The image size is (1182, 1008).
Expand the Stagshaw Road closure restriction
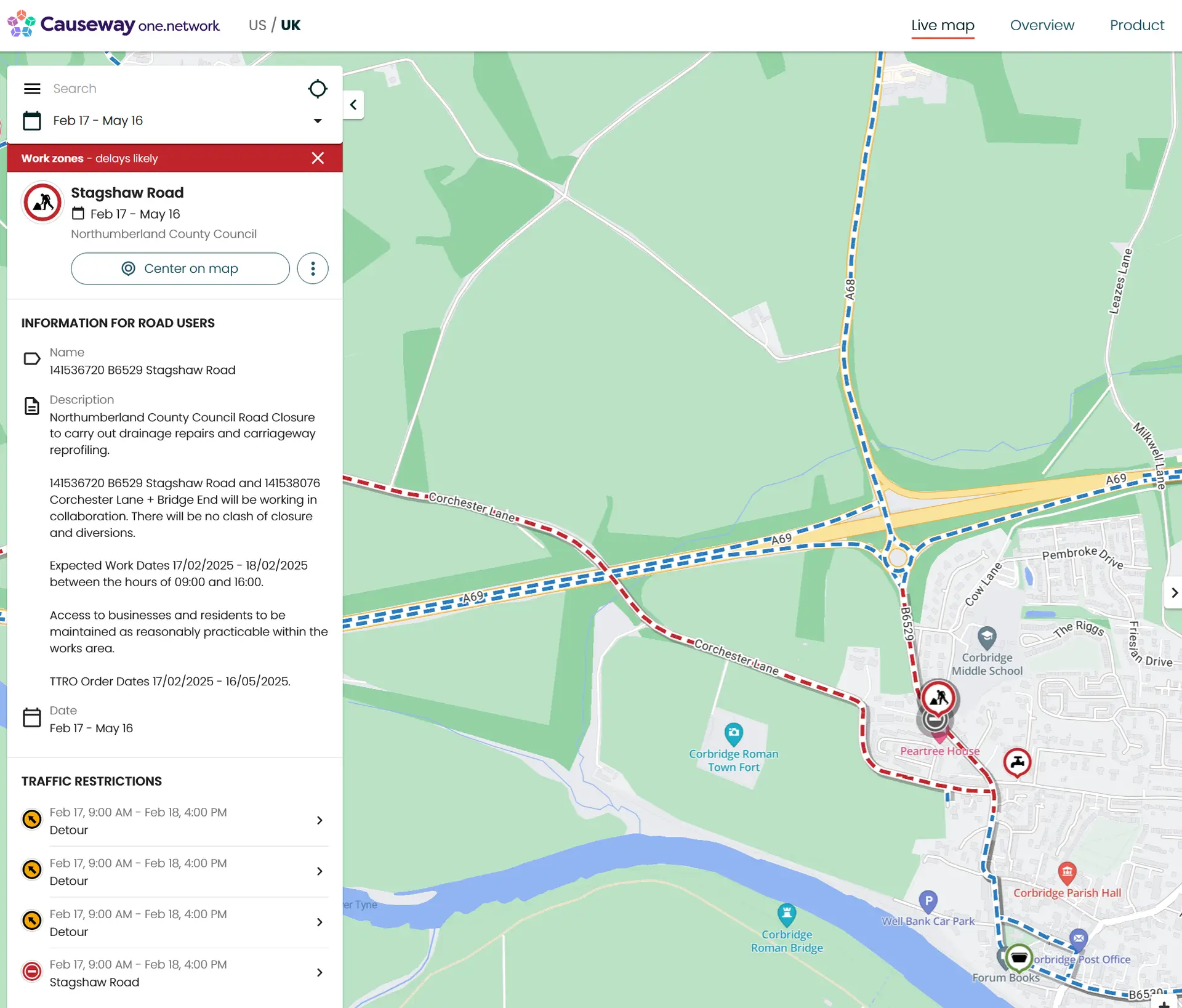[x=319, y=973]
